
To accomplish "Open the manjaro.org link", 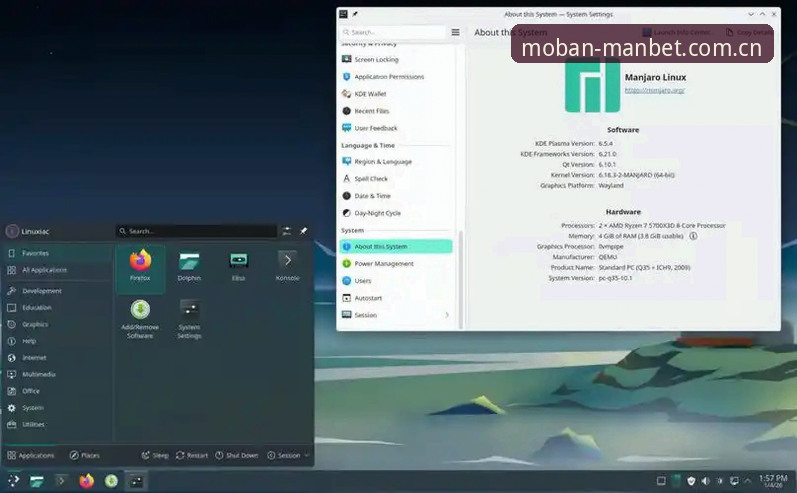I will point(655,90).
